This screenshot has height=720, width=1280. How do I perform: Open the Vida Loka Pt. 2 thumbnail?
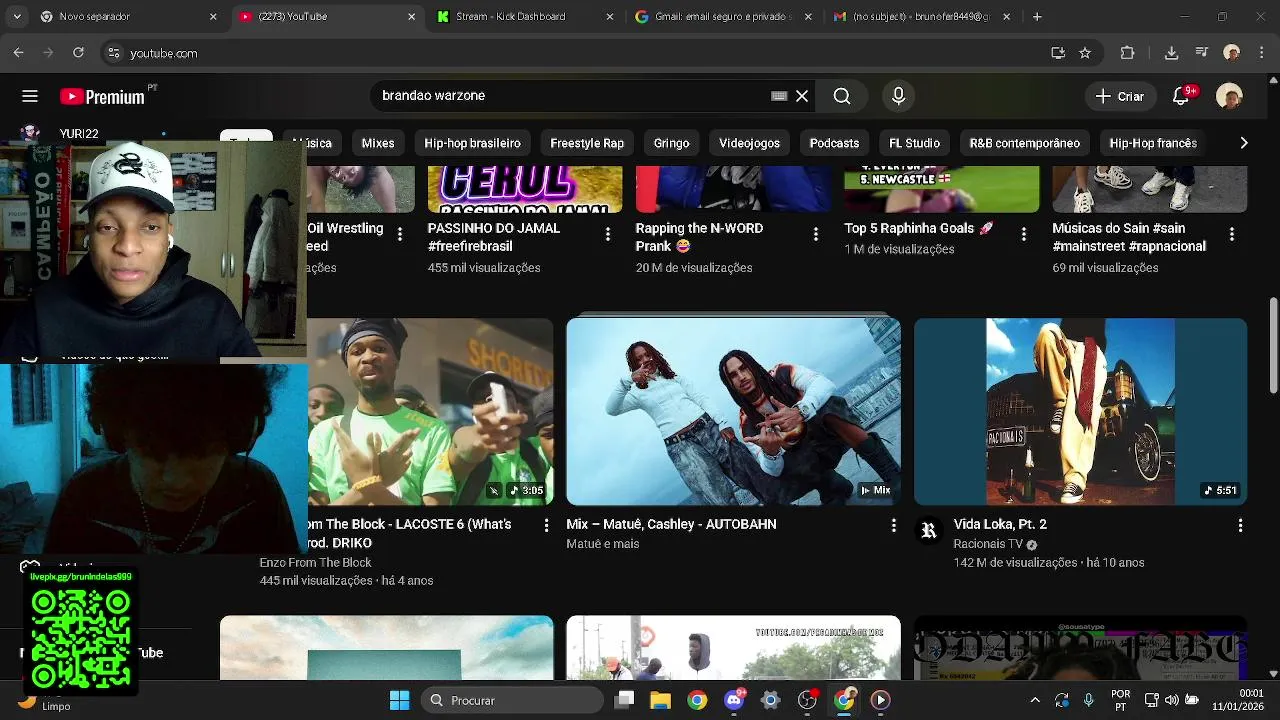point(1080,412)
